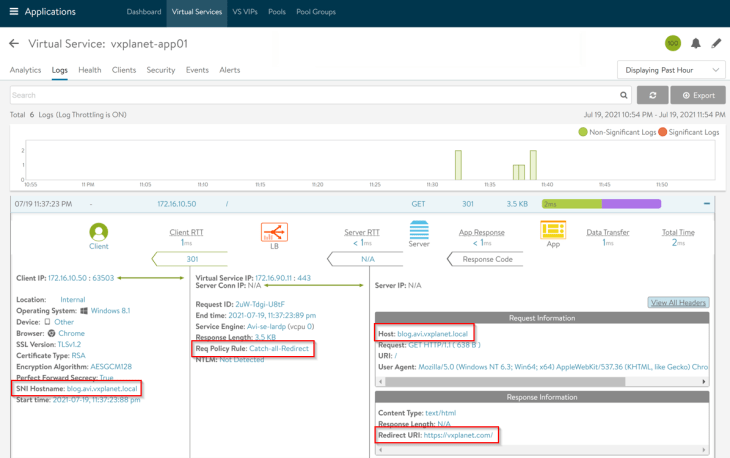The height and width of the screenshot is (458, 730).
Task: Click View All Headers link
Action: pos(678,303)
